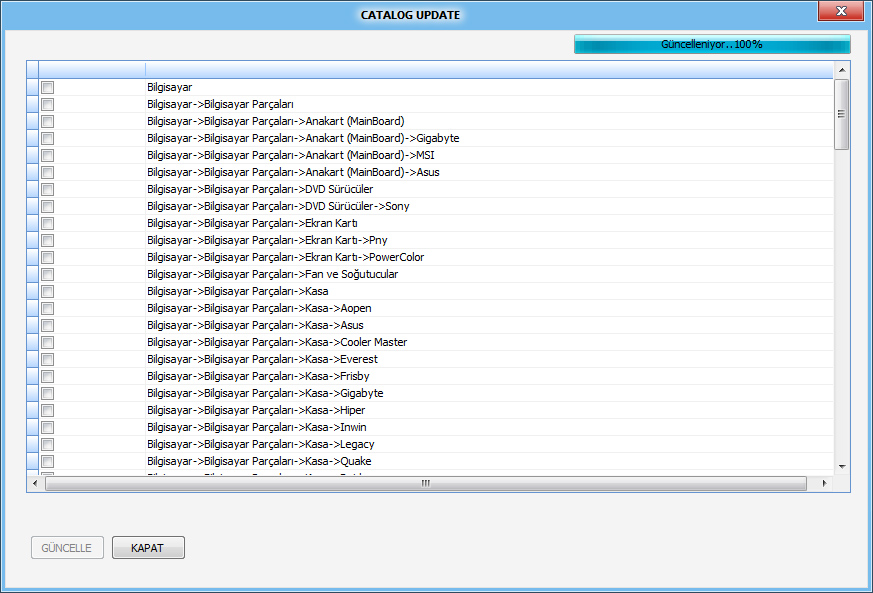
Task: Enable checkbox for Anakart (MainBoard)->Gigabyte
Action: click(x=47, y=139)
